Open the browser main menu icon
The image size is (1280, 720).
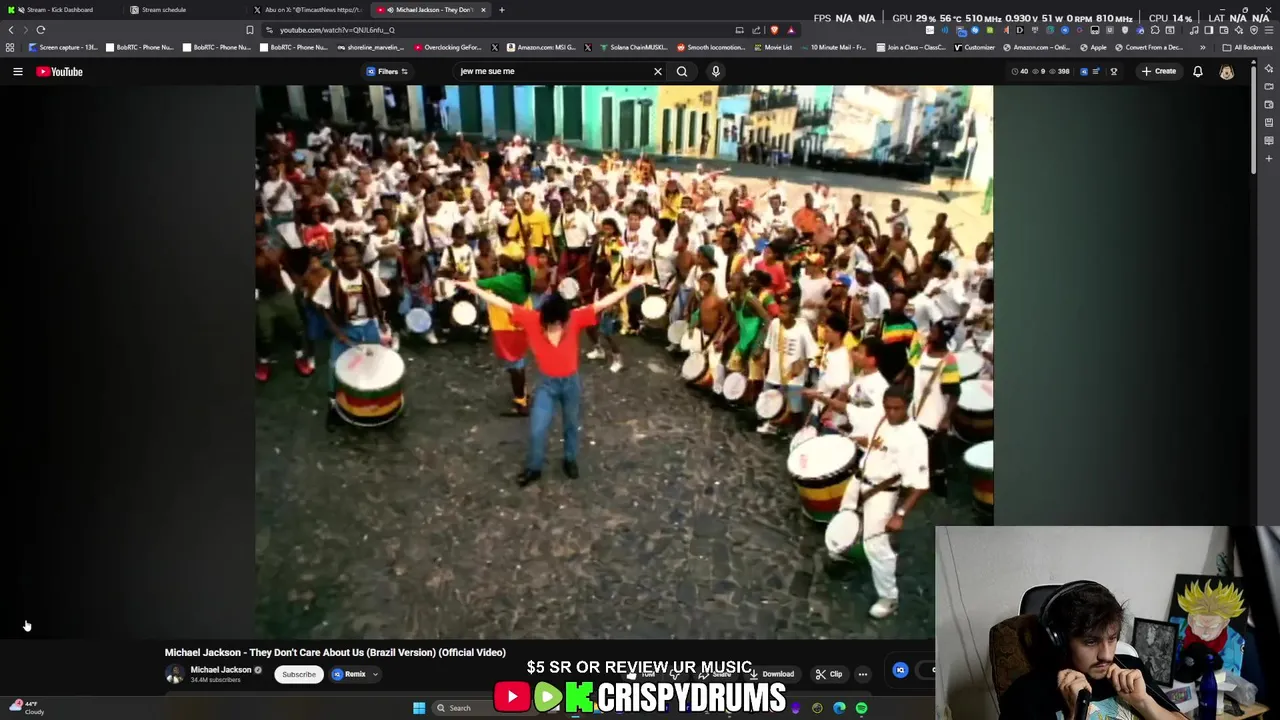[1269, 30]
